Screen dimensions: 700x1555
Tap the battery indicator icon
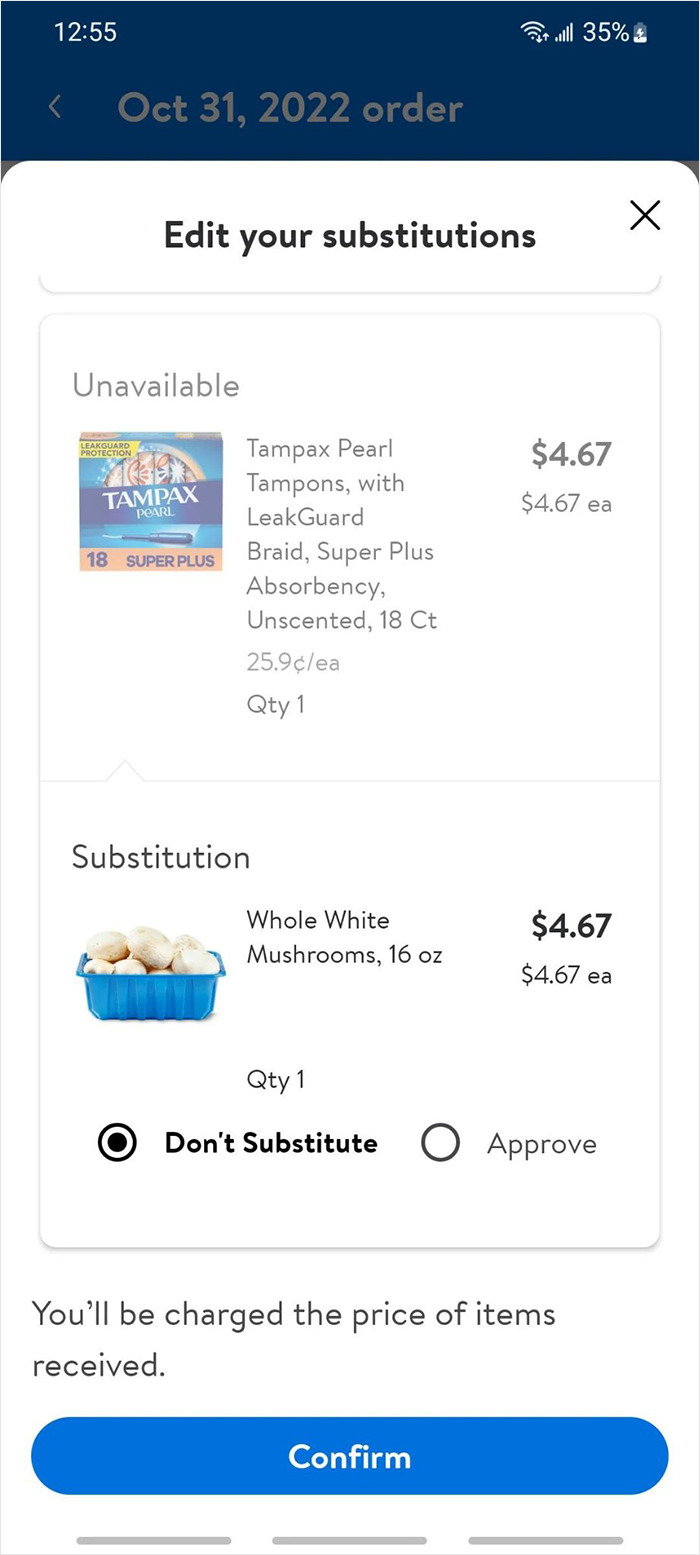[641, 31]
